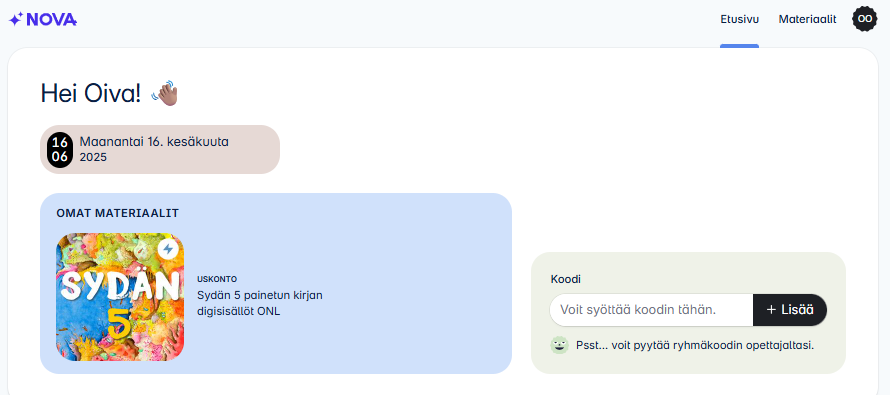The image size is (890, 395).
Task: Click the Psst ryhmäkoodin hint text
Action: point(695,345)
